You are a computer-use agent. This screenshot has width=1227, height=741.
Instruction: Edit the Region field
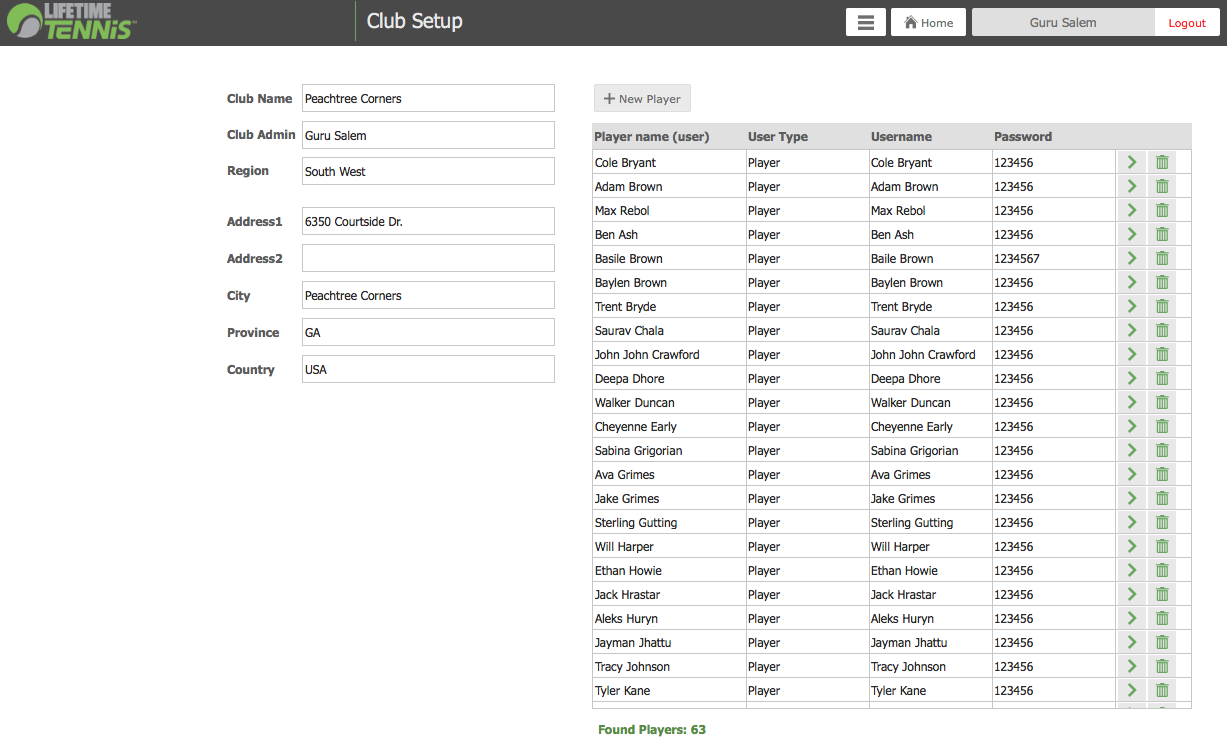[428, 171]
